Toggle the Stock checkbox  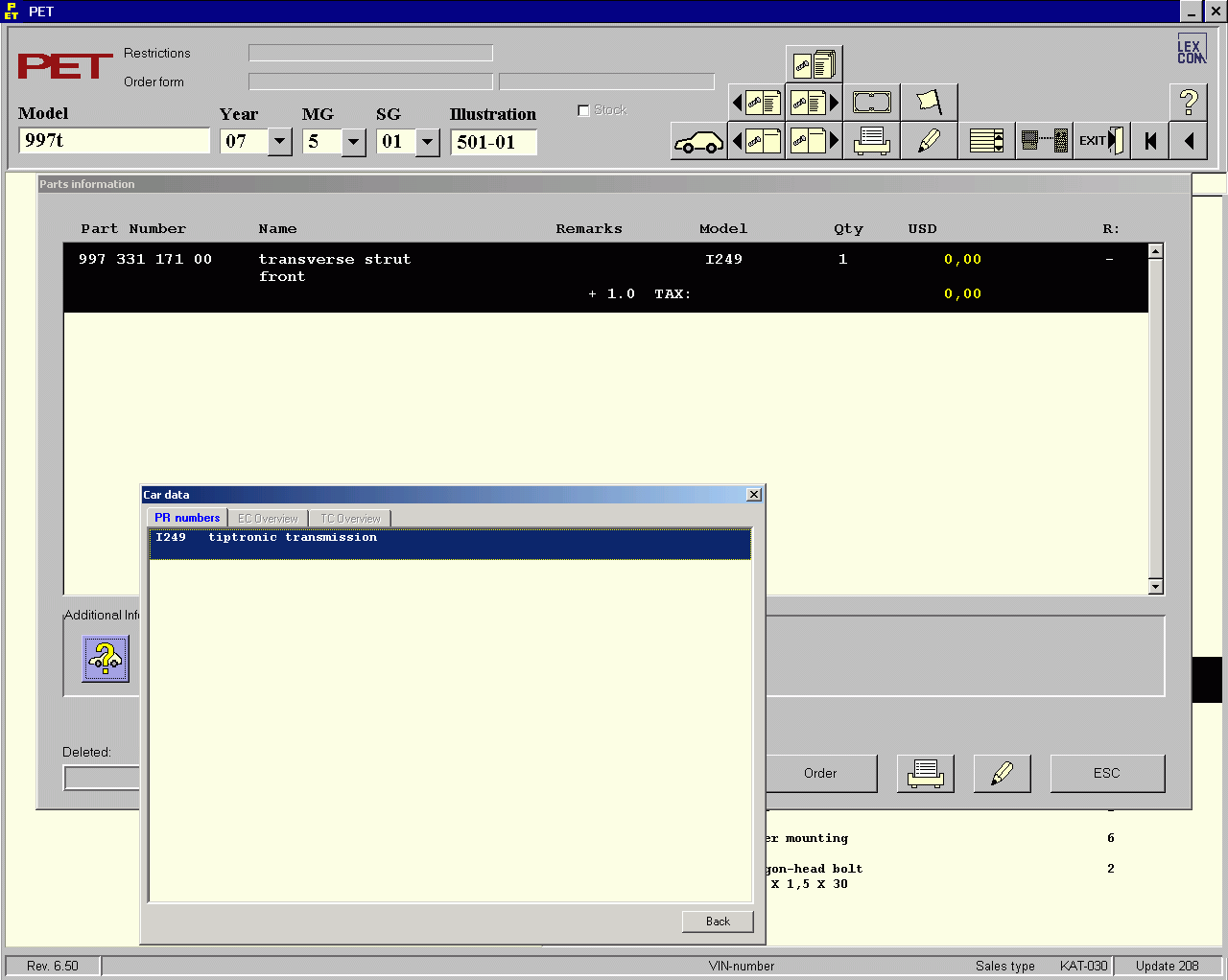(x=583, y=110)
